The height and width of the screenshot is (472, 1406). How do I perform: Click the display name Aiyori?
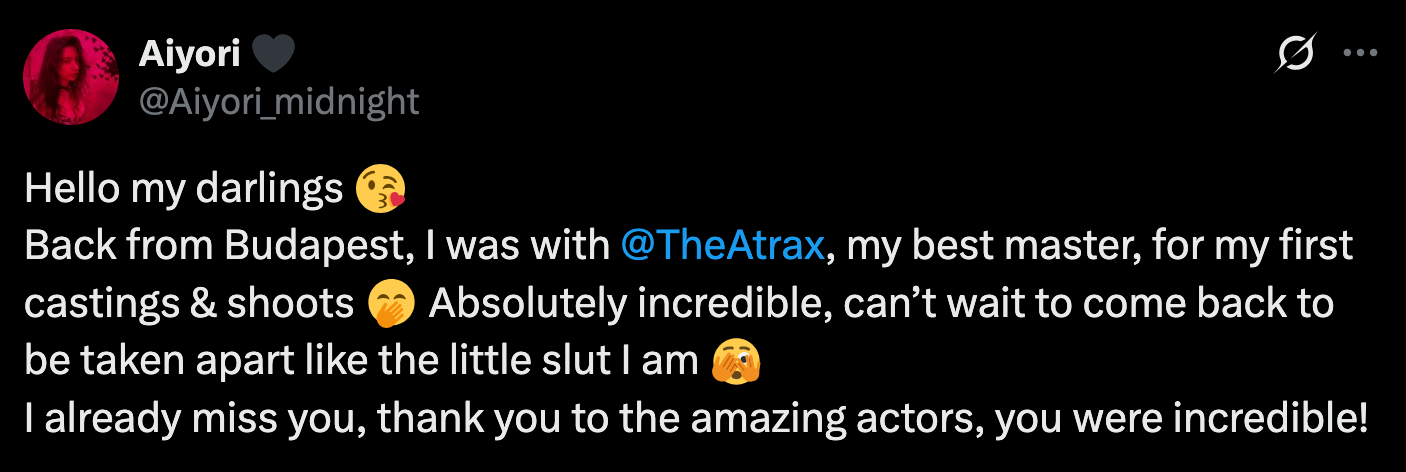[189, 55]
